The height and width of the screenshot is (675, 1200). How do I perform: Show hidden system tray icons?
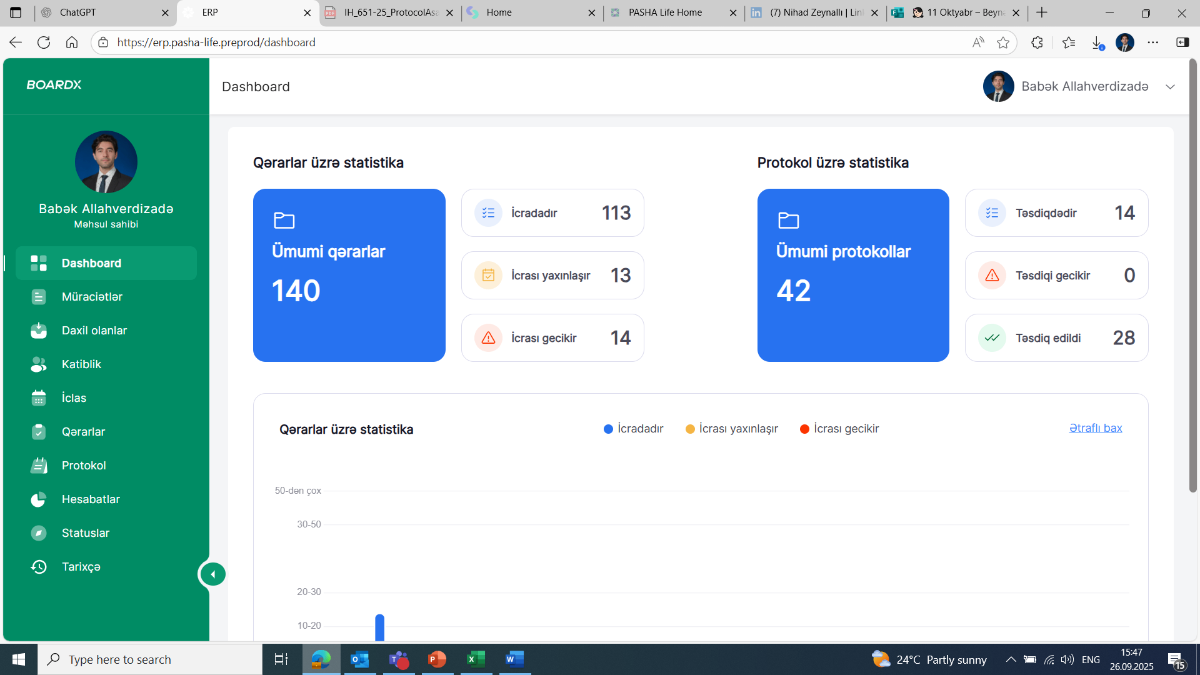(1010, 660)
